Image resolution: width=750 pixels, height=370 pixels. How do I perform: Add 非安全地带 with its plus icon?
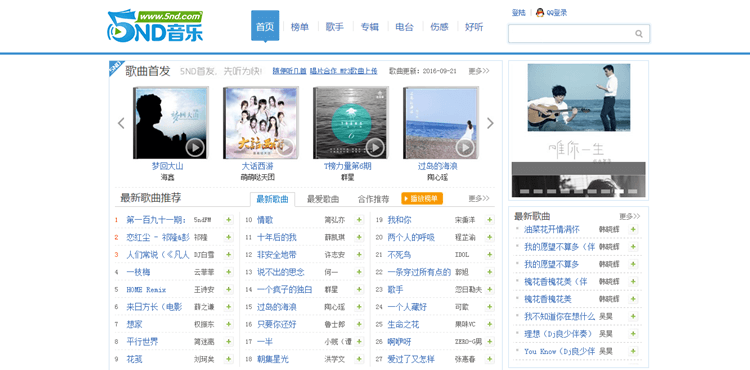tap(359, 255)
